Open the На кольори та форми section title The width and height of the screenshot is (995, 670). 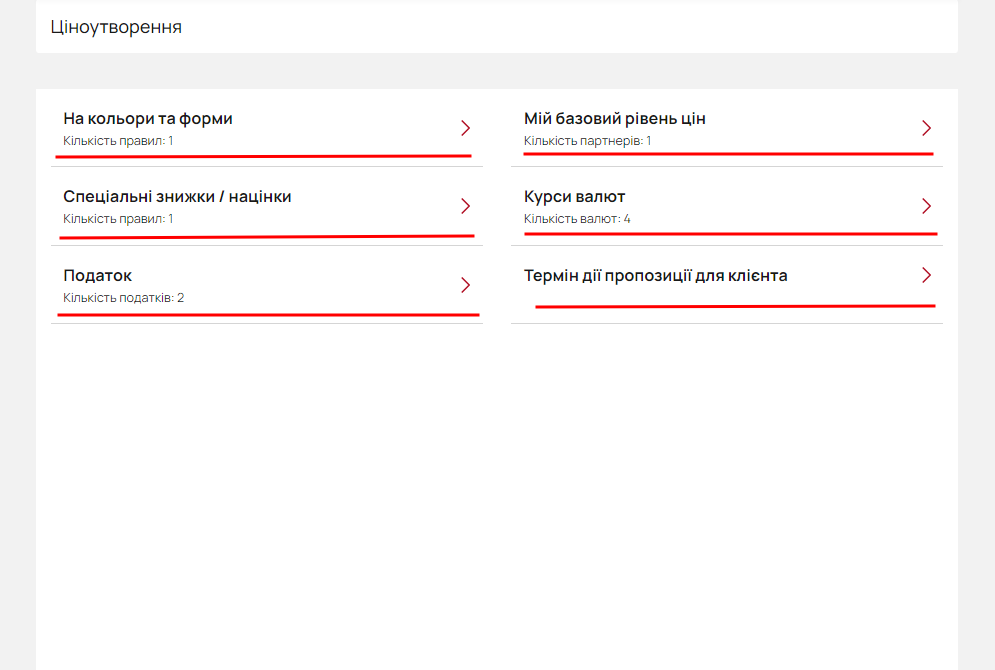[148, 119]
